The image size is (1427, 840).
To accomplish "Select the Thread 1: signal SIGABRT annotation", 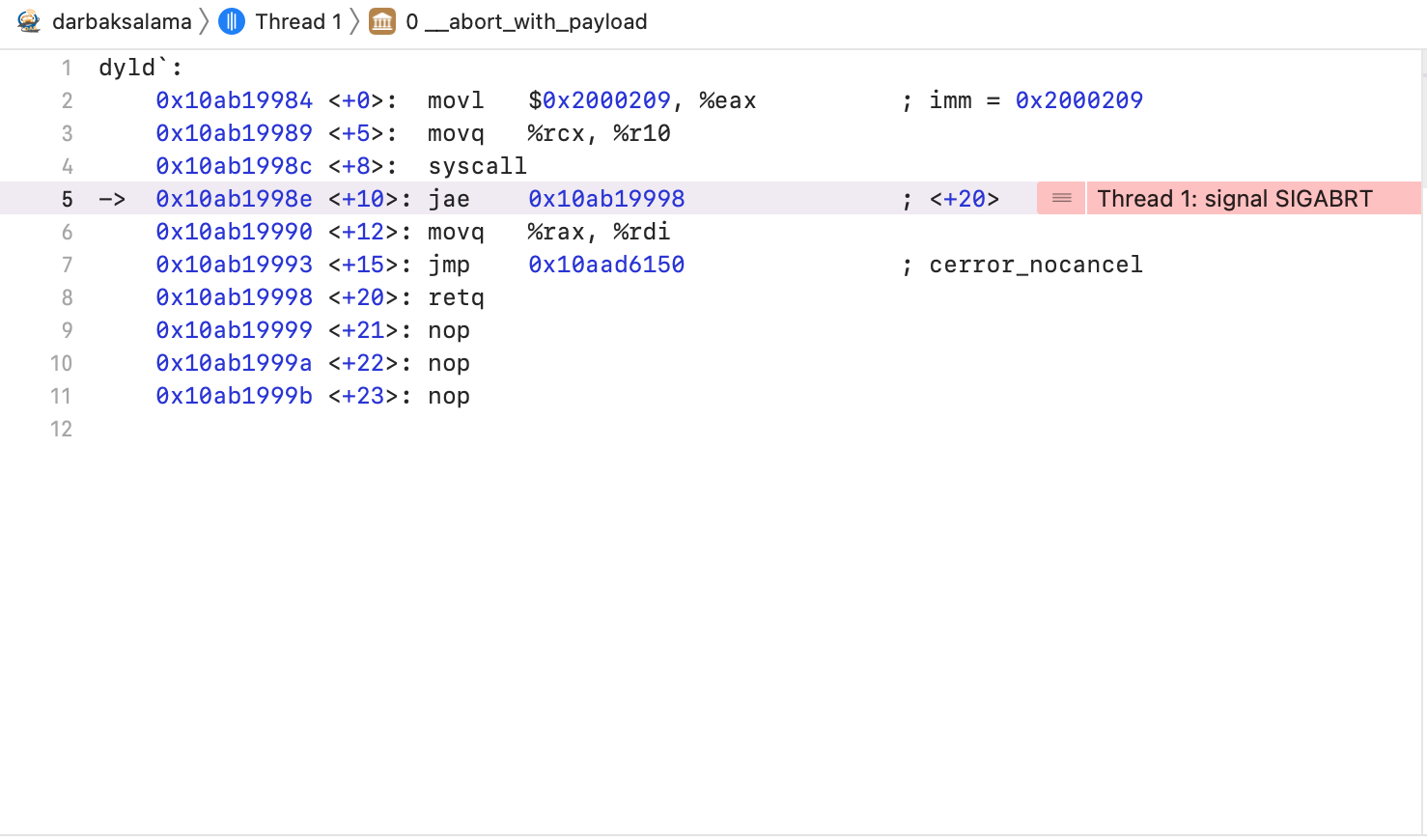I will coord(1234,199).
